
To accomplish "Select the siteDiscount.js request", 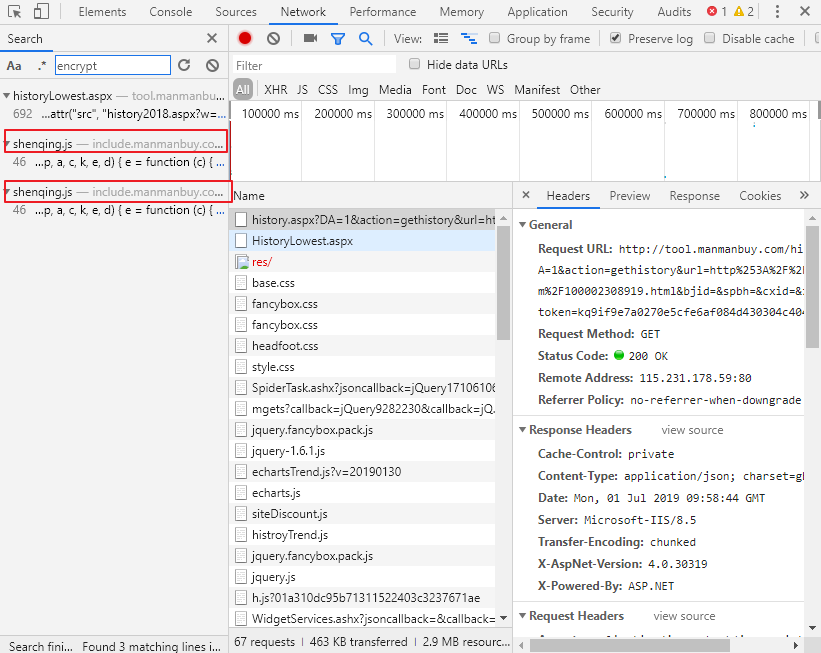I will coord(362,514).
